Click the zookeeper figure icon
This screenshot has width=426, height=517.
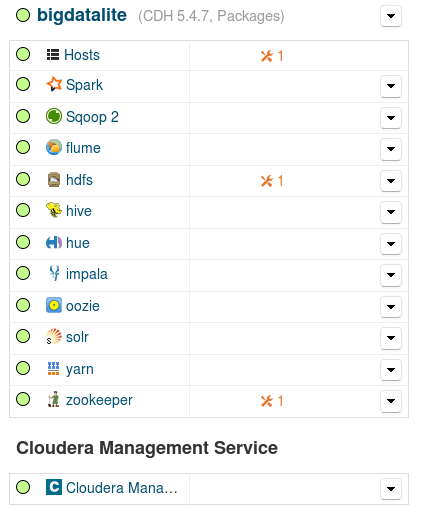click(x=54, y=399)
